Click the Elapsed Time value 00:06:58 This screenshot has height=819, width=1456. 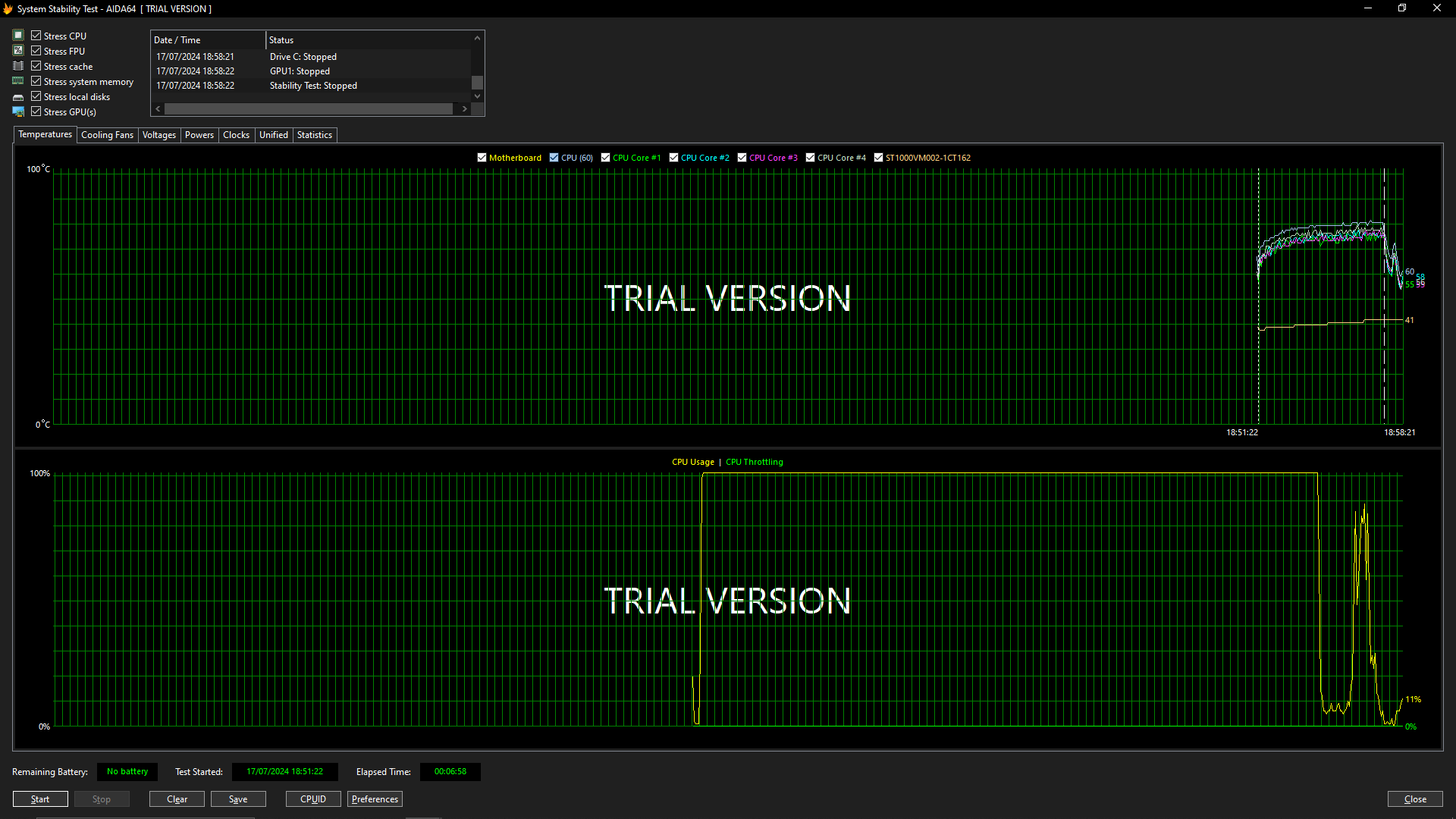pos(450,772)
